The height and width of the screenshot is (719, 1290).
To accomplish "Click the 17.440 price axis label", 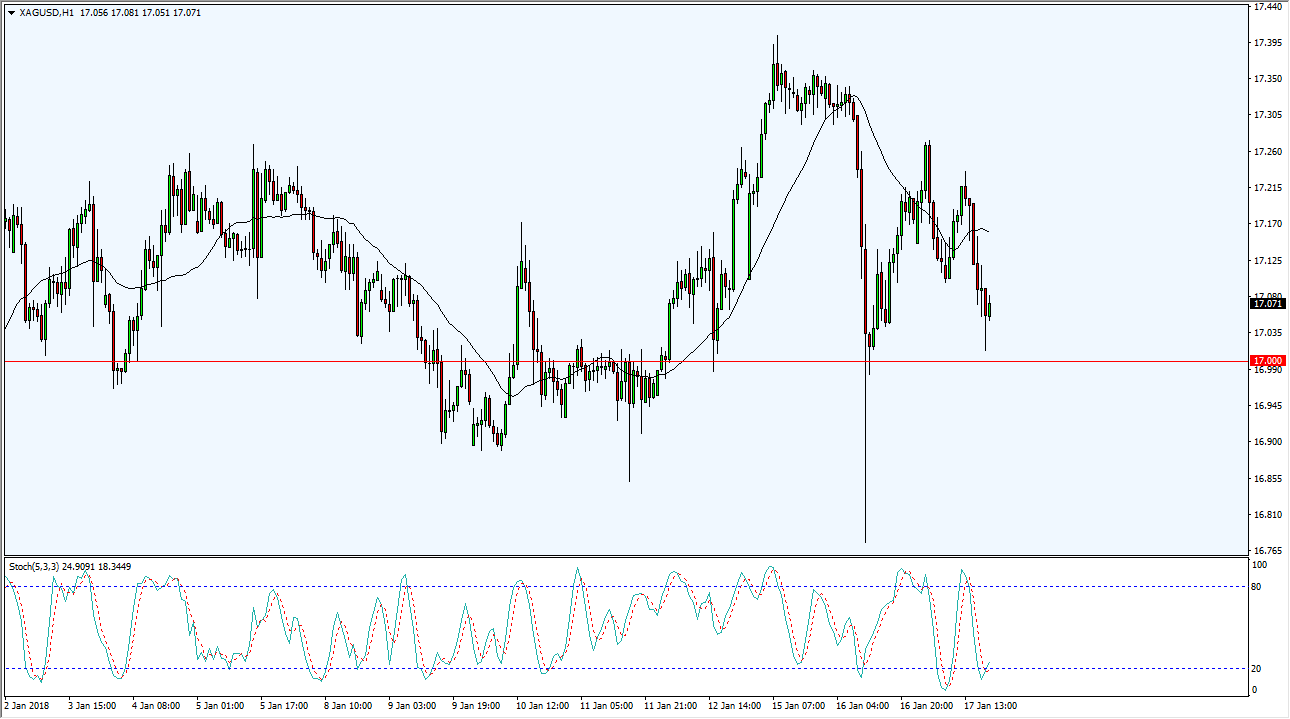I will 1267,7.
